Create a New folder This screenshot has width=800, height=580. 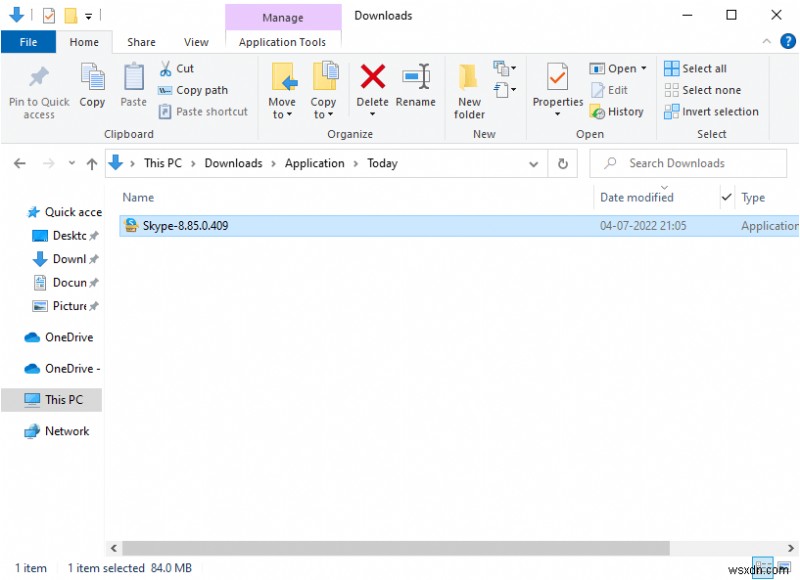pos(469,92)
